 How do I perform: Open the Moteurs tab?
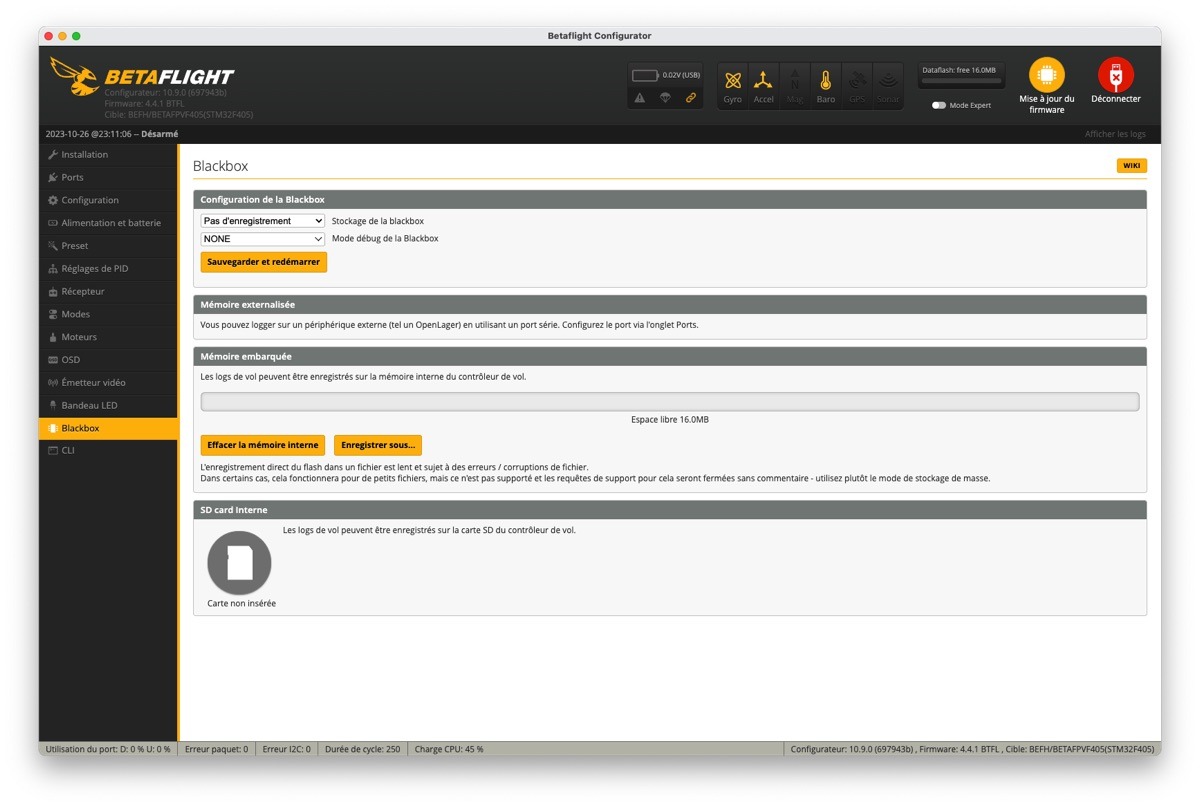click(x=108, y=337)
